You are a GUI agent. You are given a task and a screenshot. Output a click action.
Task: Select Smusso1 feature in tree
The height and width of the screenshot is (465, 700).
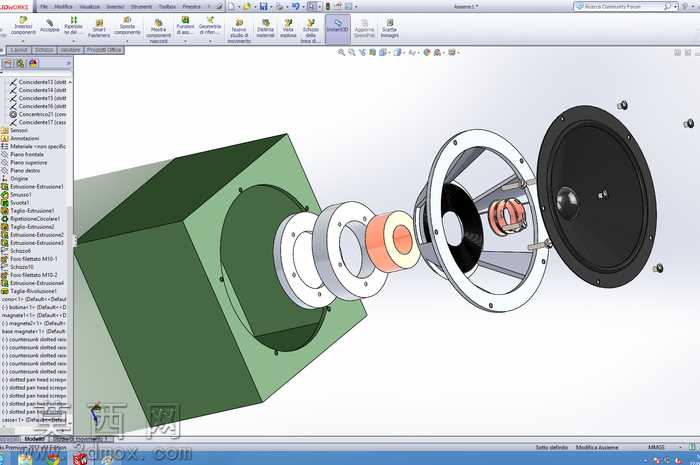coord(16,195)
